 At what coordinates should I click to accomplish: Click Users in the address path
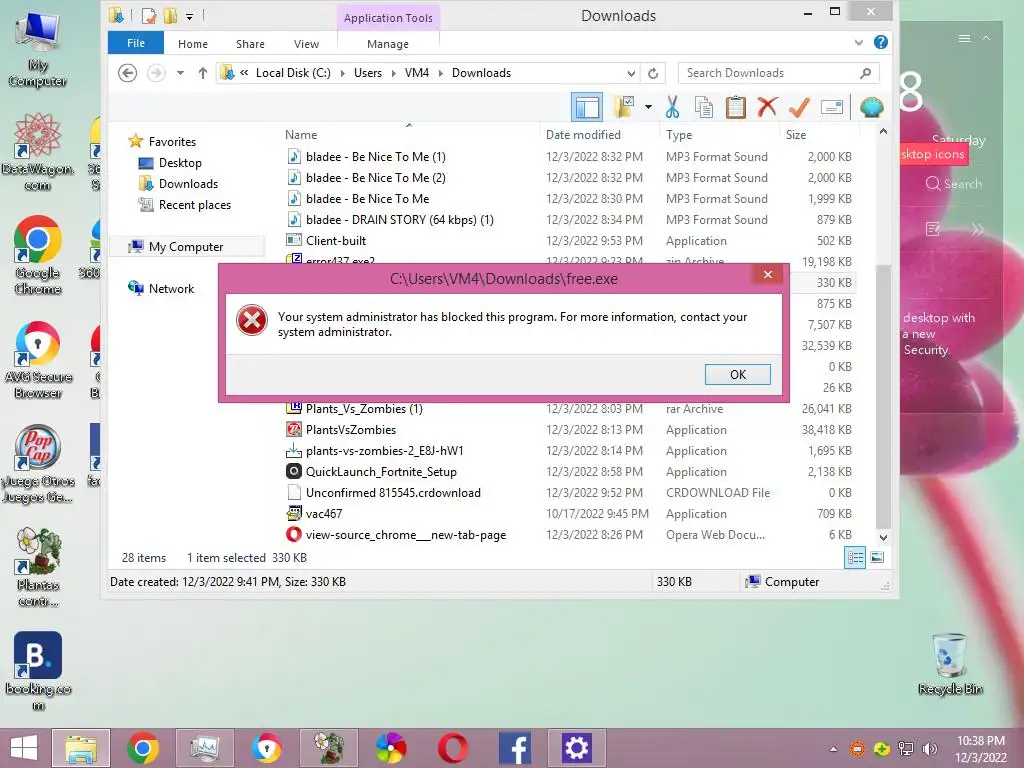click(x=368, y=72)
